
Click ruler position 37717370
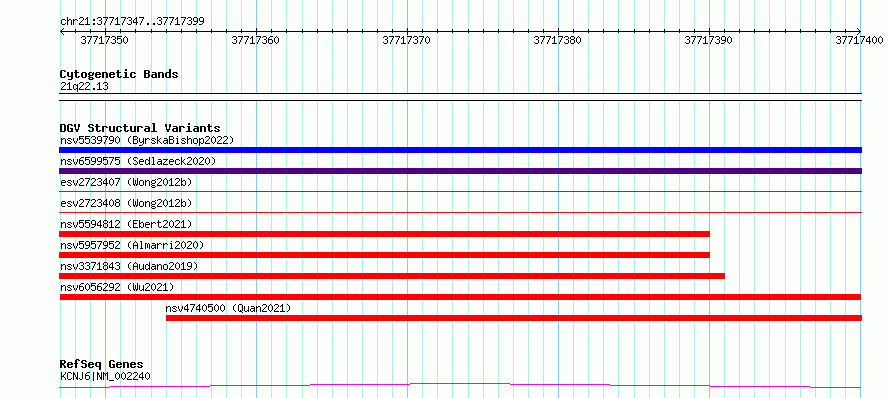click(406, 40)
